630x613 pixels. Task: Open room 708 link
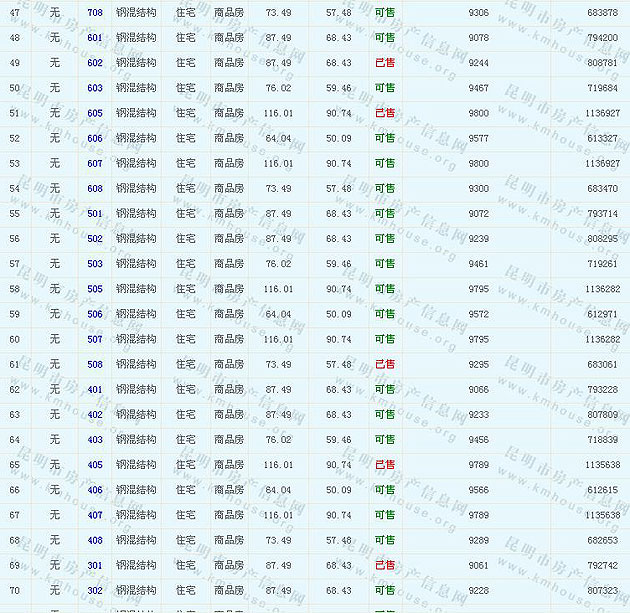coord(95,13)
